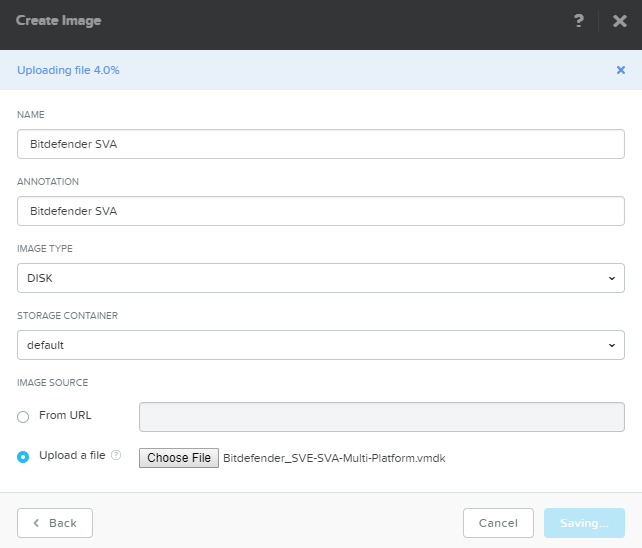Click the chevron arrow of Storage Container field
The height and width of the screenshot is (548, 642).
click(611, 345)
